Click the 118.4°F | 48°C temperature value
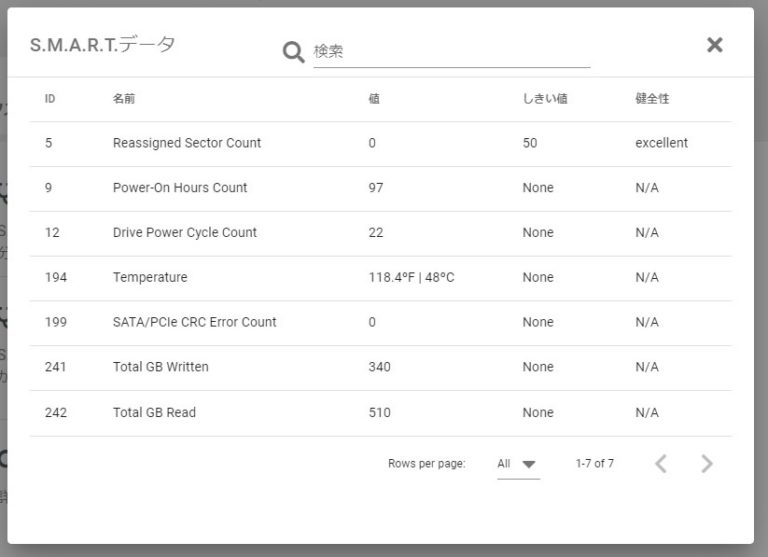 (411, 277)
